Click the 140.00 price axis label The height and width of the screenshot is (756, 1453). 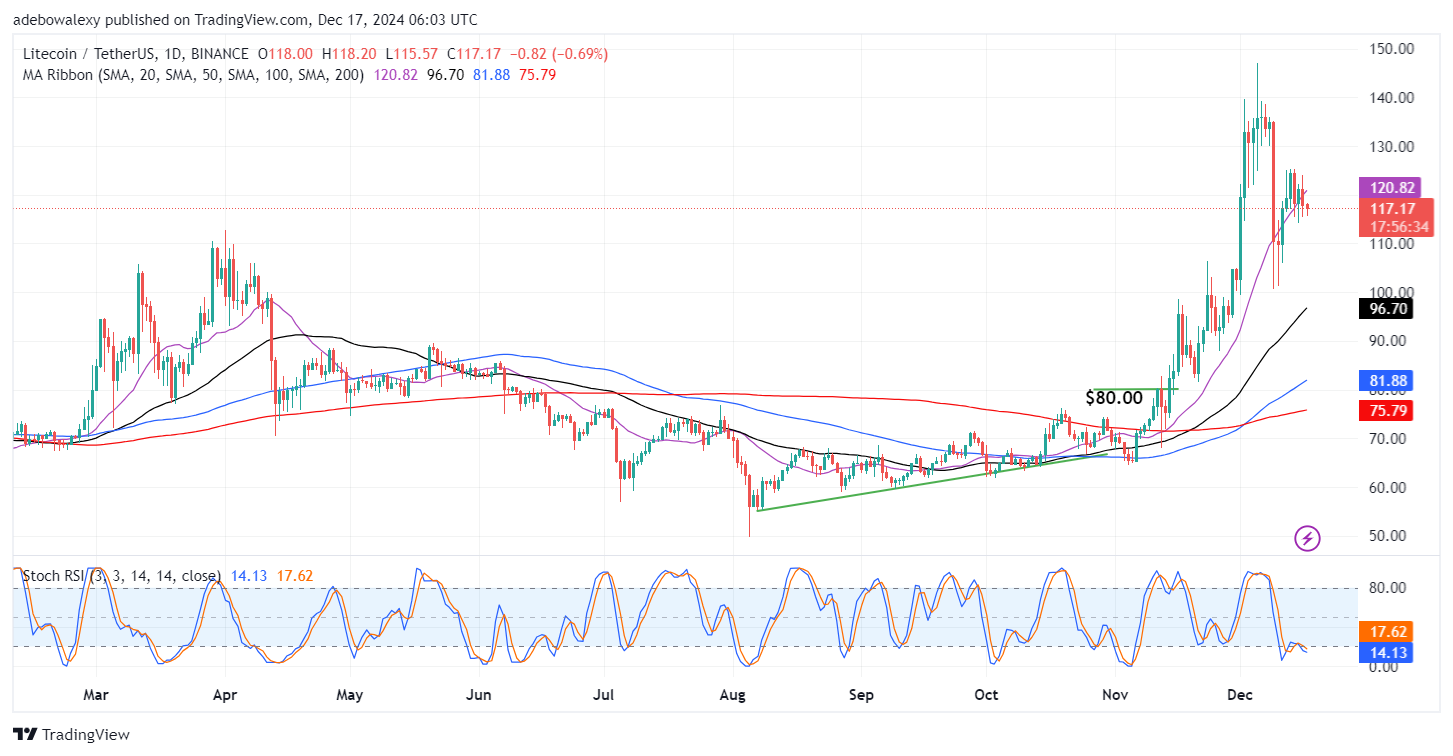point(1391,98)
